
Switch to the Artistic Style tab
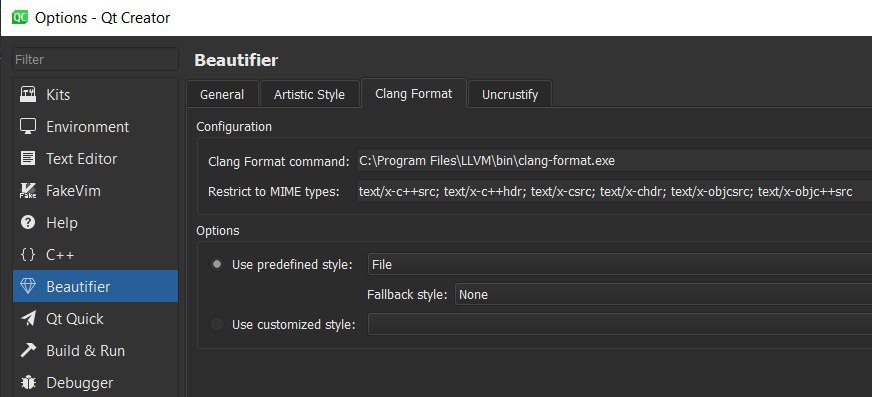tap(309, 95)
